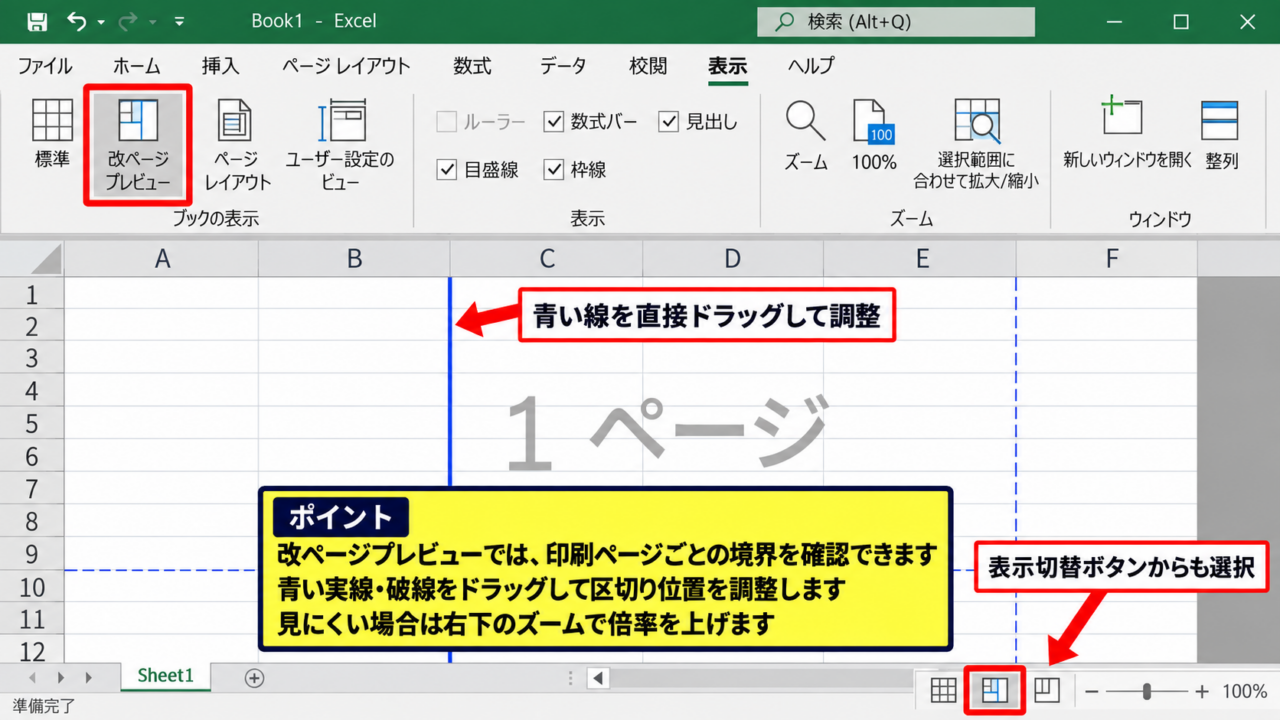Open the ズーム dialog
Screen dimensions: 1280x720
click(x=805, y=135)
